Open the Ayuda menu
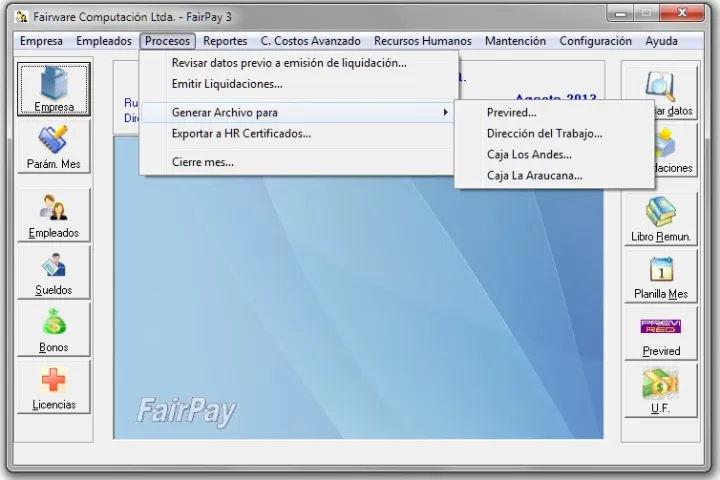The image size is (720, 480). [661, 41]
